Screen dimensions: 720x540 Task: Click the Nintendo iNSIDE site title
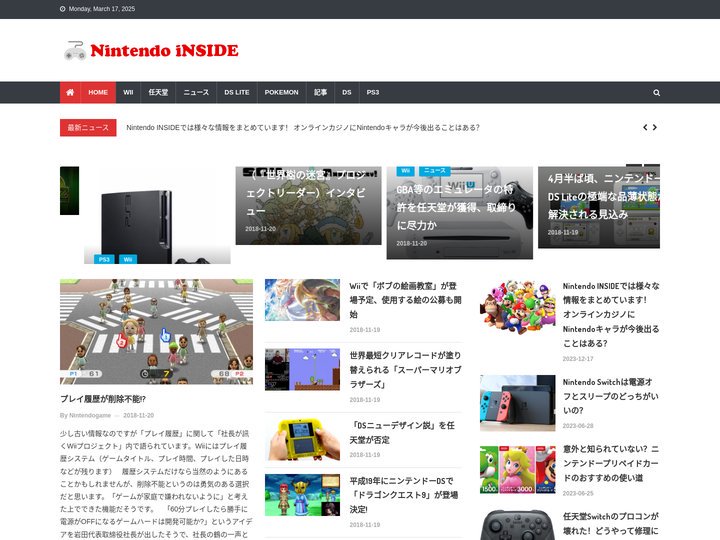tap(164, 50)
